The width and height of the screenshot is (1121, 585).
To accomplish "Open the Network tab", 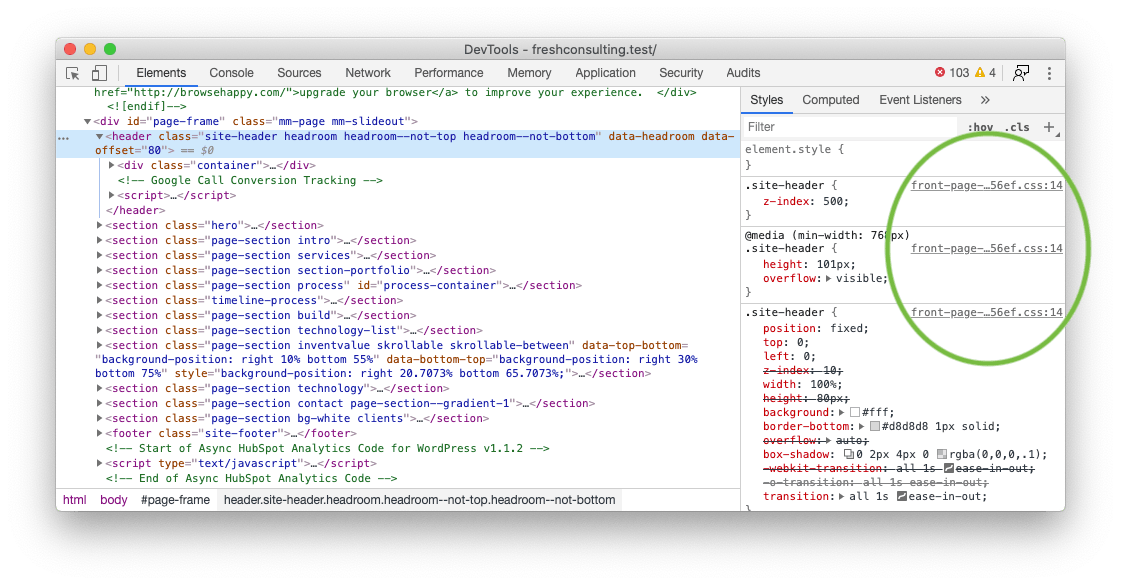I will (367, 73).
